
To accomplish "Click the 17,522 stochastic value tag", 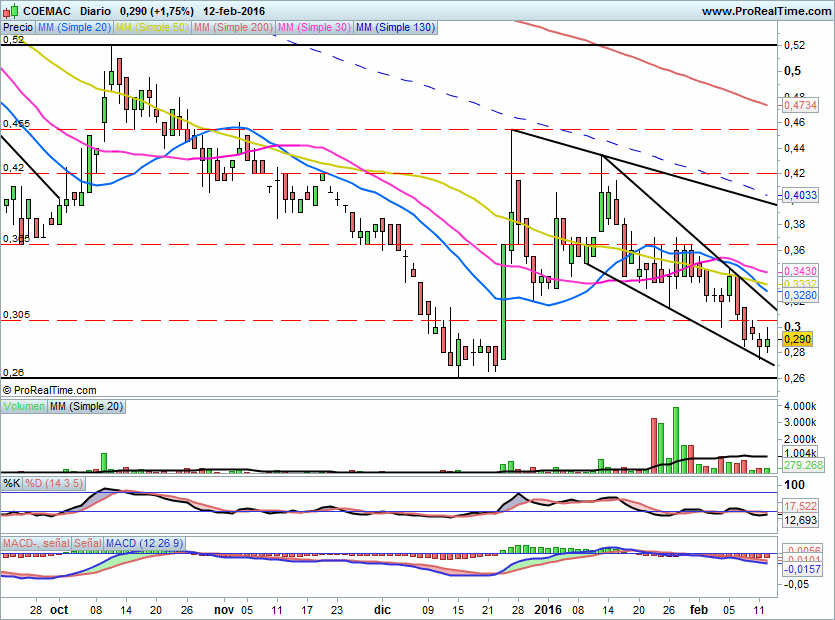I will [x=800, y=506].
